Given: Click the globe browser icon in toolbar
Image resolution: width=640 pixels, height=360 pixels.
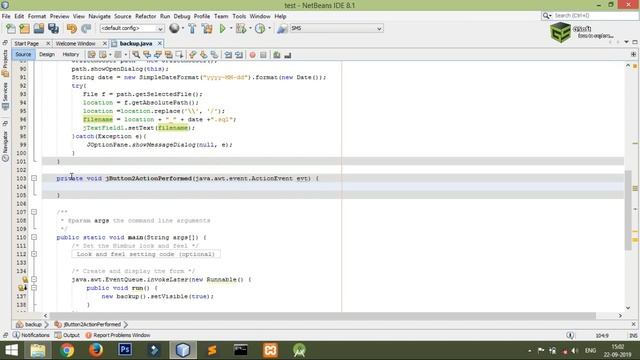Looking at the screenshot, I should point(174,28).
